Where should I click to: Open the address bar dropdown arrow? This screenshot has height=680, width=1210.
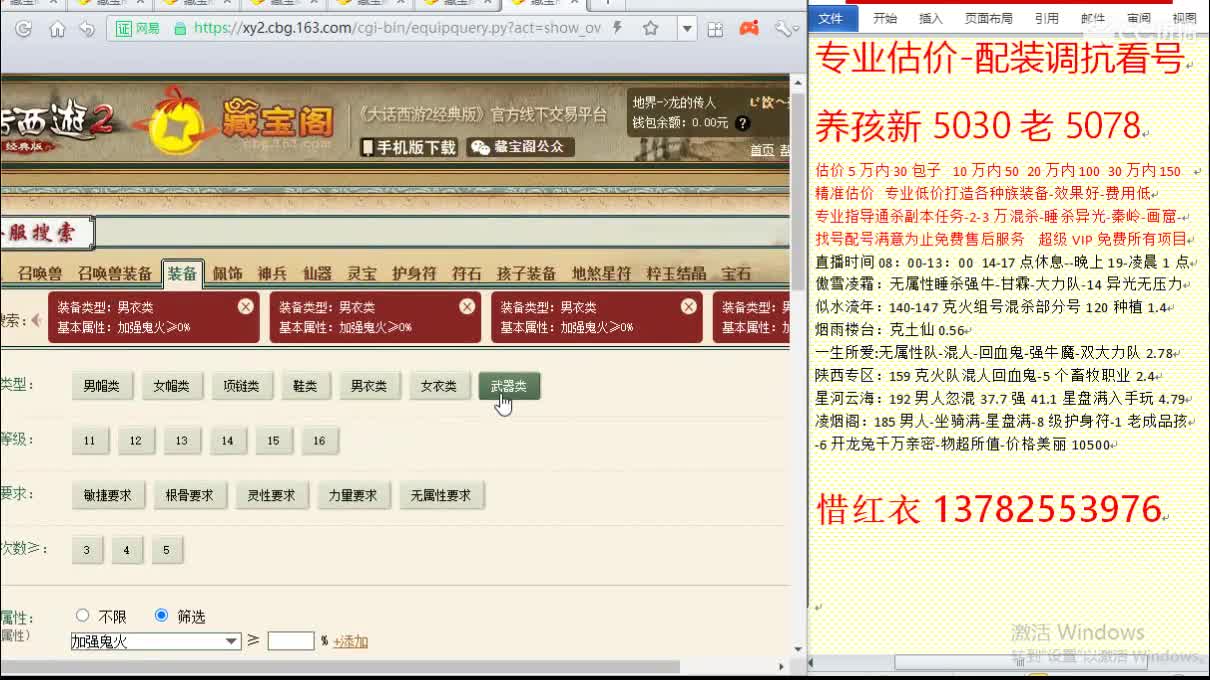tap(686, 28)
